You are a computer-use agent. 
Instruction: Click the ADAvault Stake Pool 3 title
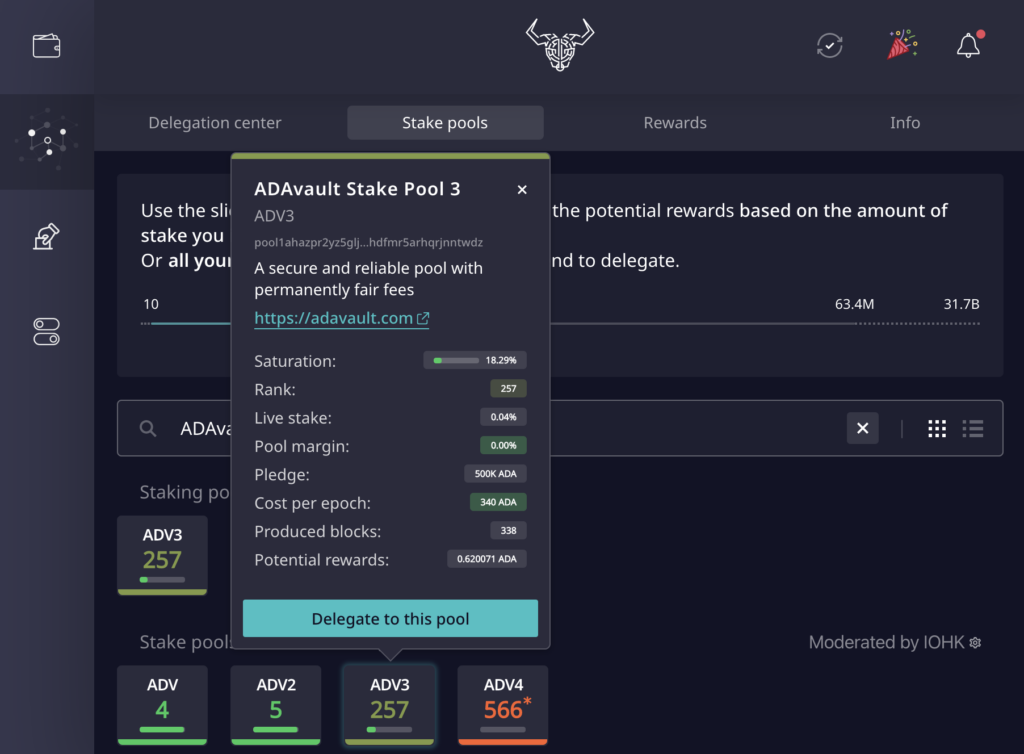pyautogui.click(x=357, y=189)
